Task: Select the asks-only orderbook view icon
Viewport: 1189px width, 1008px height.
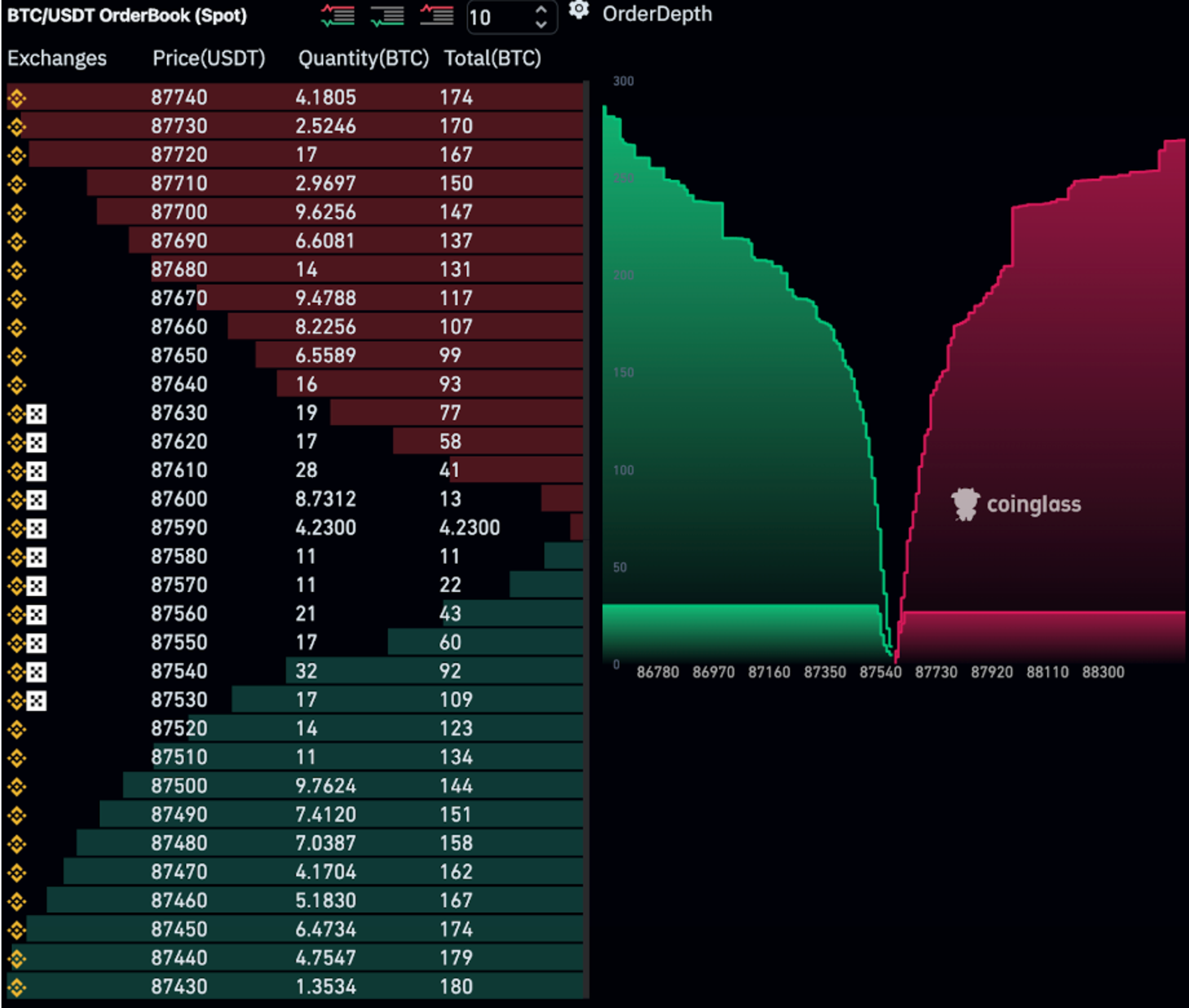Action: (436, 15)
